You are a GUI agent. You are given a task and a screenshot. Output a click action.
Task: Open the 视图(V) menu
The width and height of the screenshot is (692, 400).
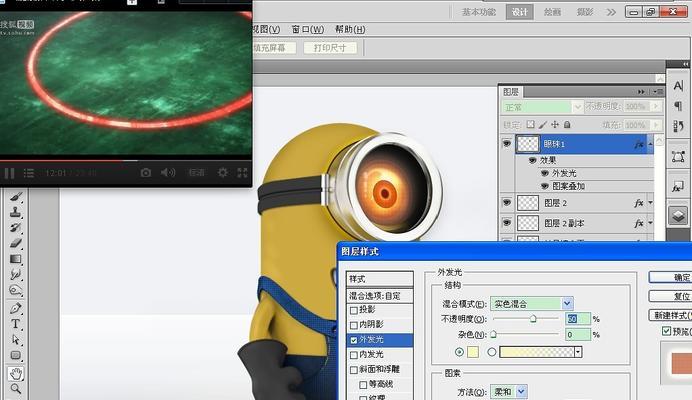point(266,30)
